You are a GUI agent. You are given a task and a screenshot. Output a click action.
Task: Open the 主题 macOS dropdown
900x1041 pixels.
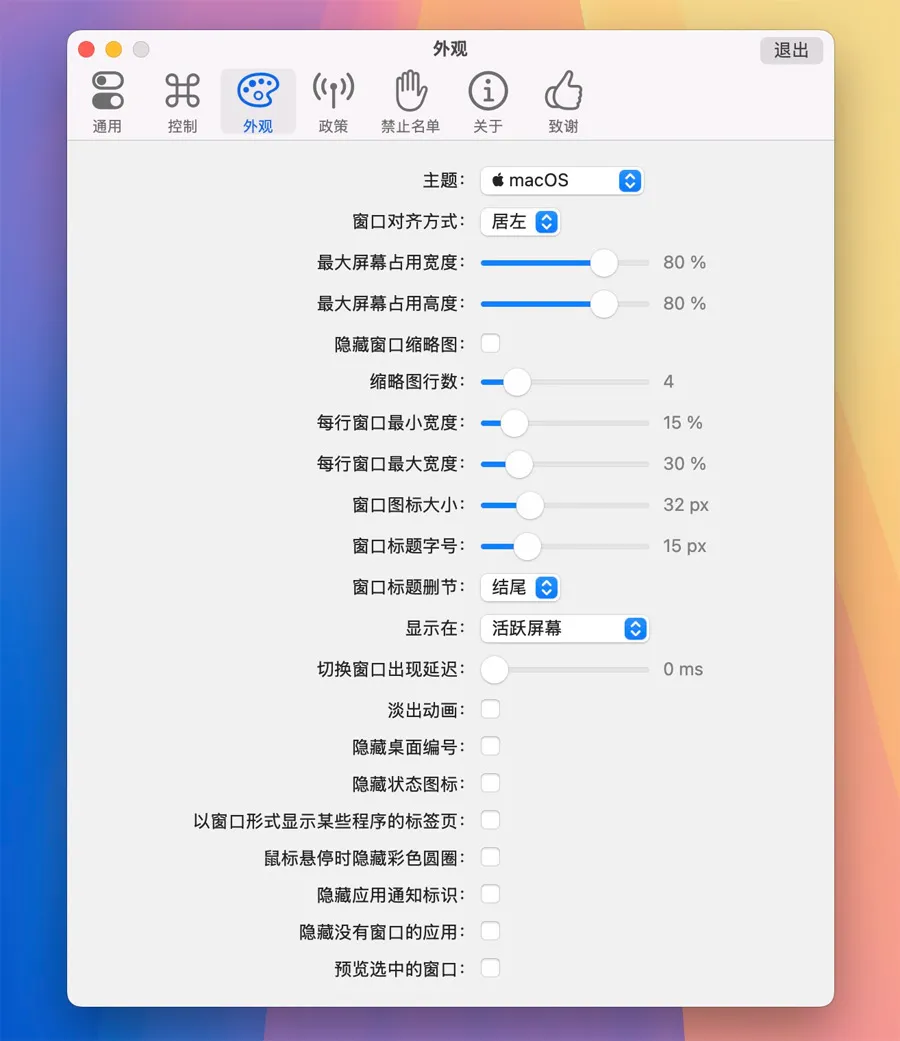click(562, 181)
